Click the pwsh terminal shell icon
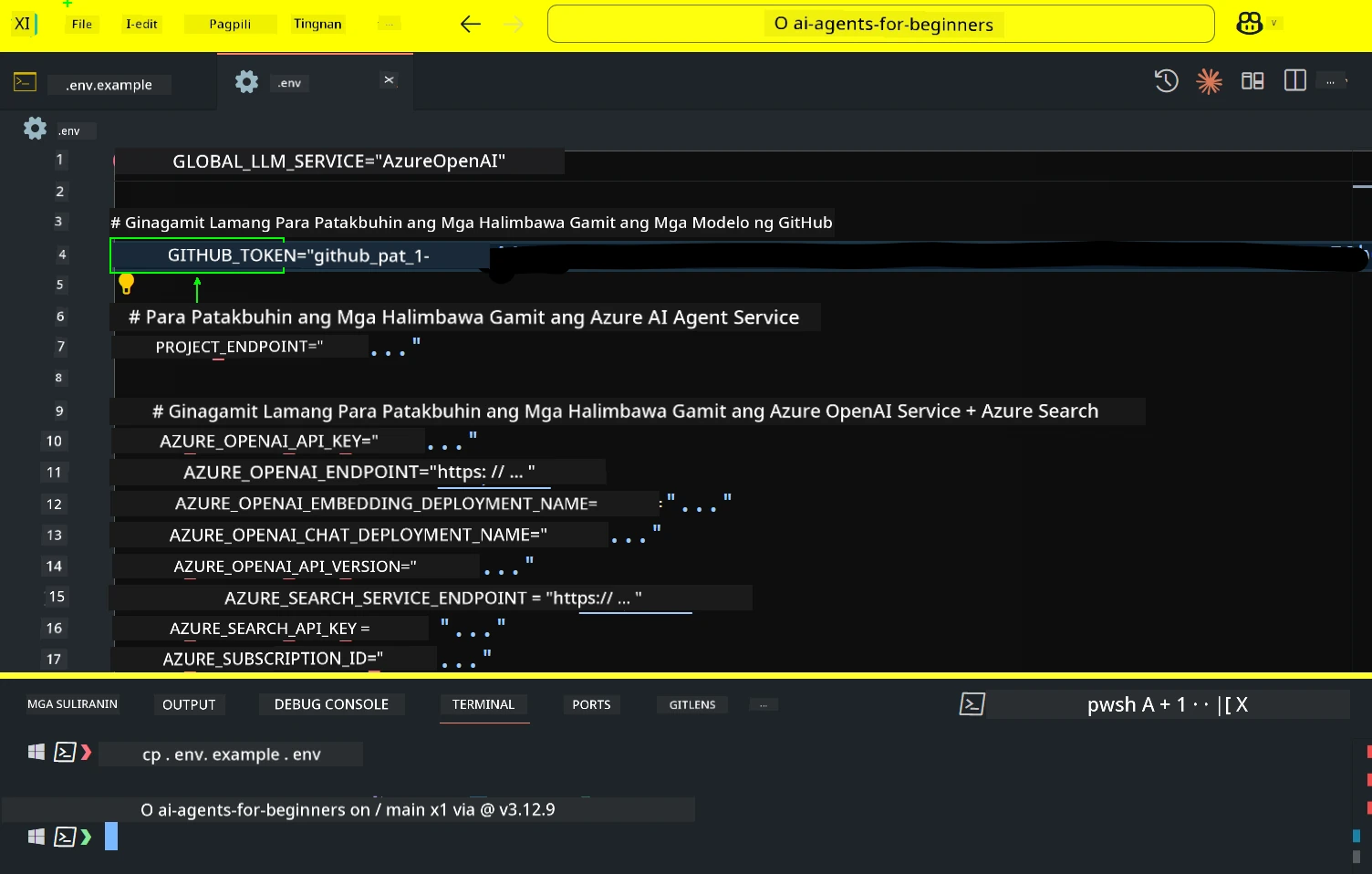The image size is (1372, 874). point(972,704)
